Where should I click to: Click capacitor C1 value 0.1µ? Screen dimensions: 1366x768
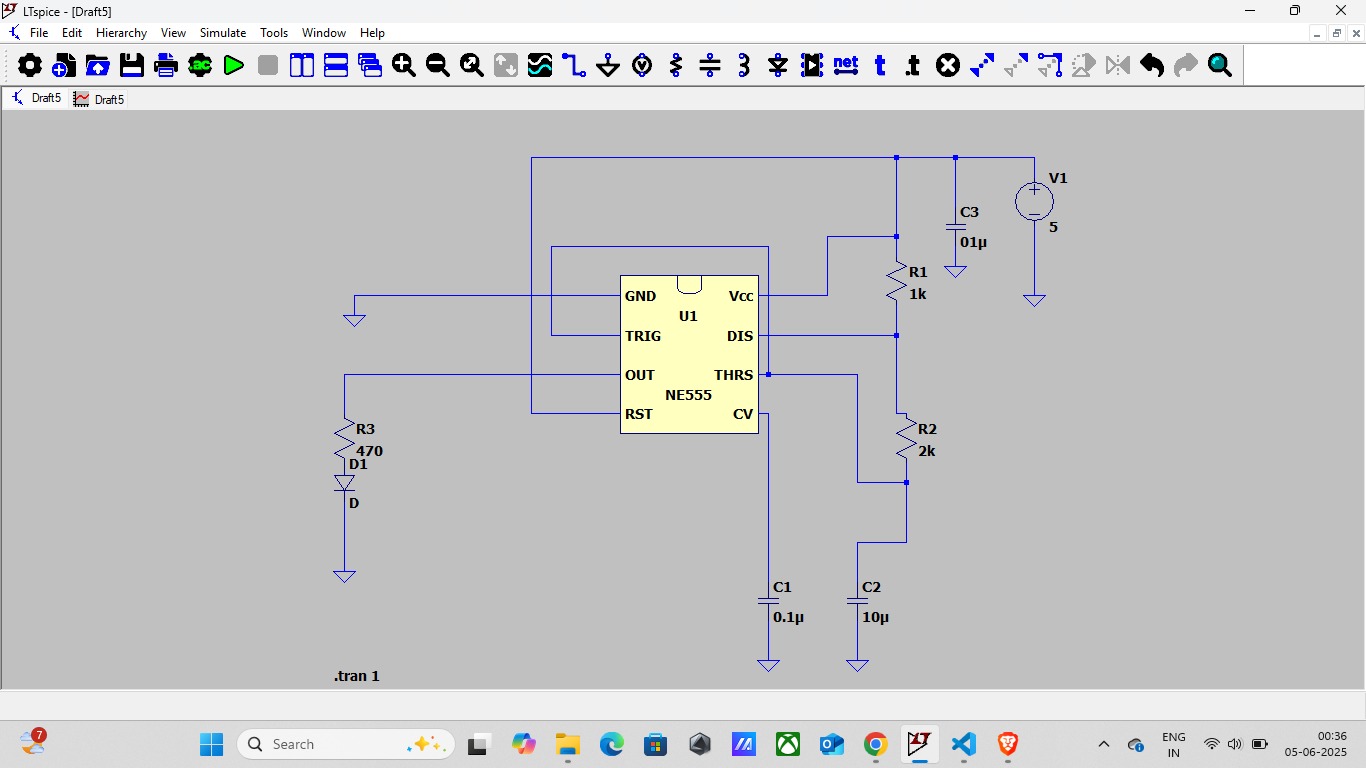(788, 617)
